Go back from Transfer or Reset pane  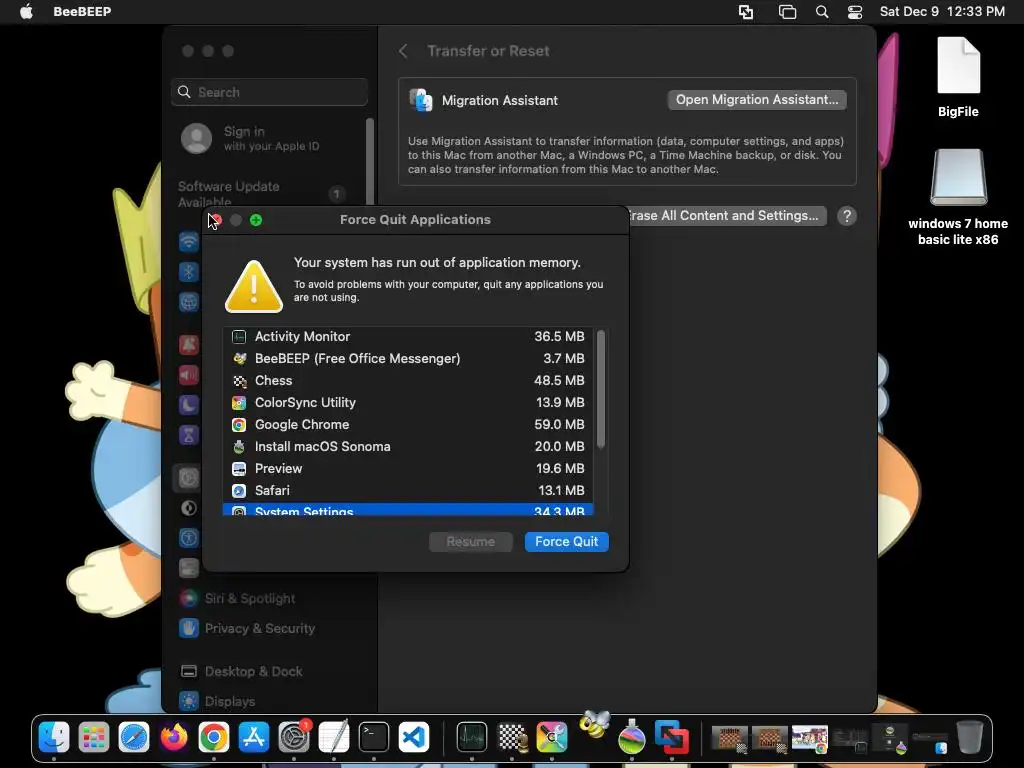403,51
